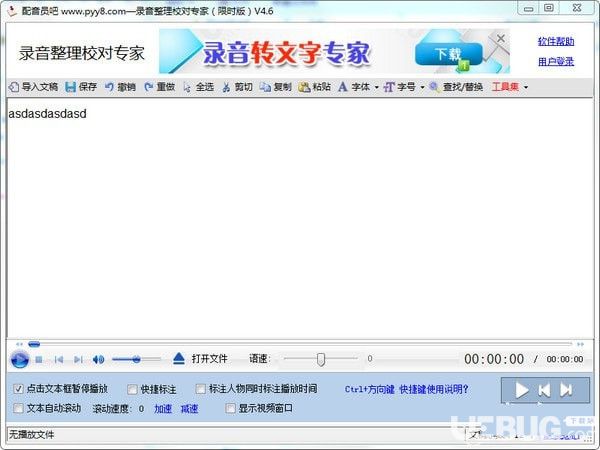Screen dimensions: 600x450
Task: Rewind using the left double-arrow on progress bar
Action: point(19,344)
